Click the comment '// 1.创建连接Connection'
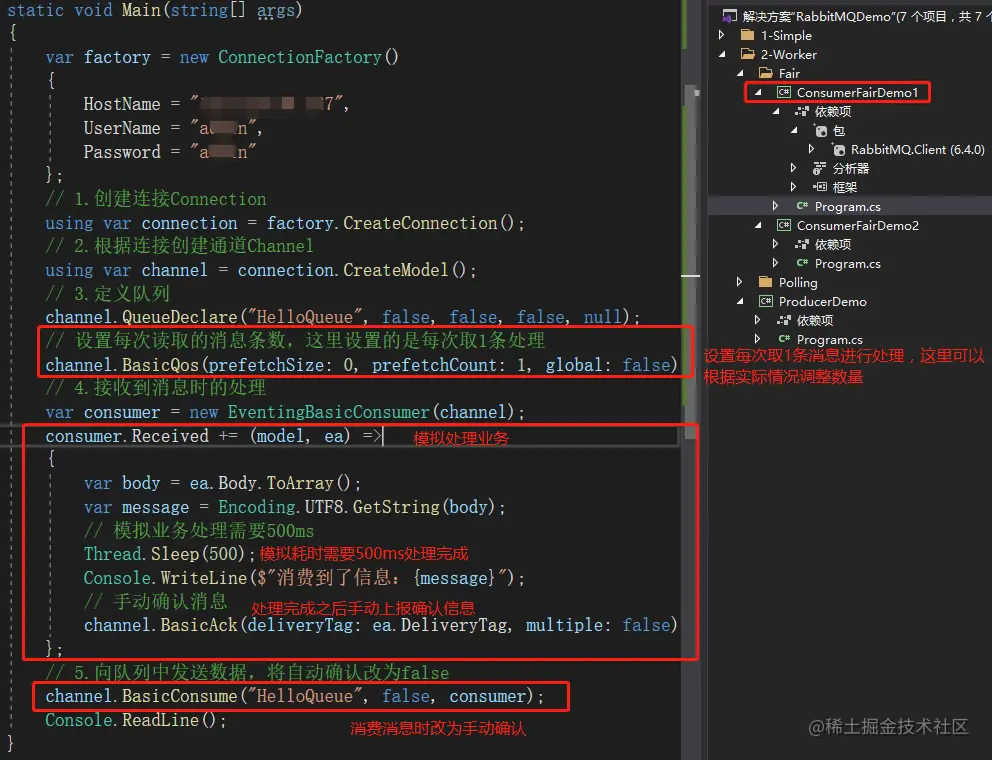This screenshot has height=760, width=992. [156, 199]
